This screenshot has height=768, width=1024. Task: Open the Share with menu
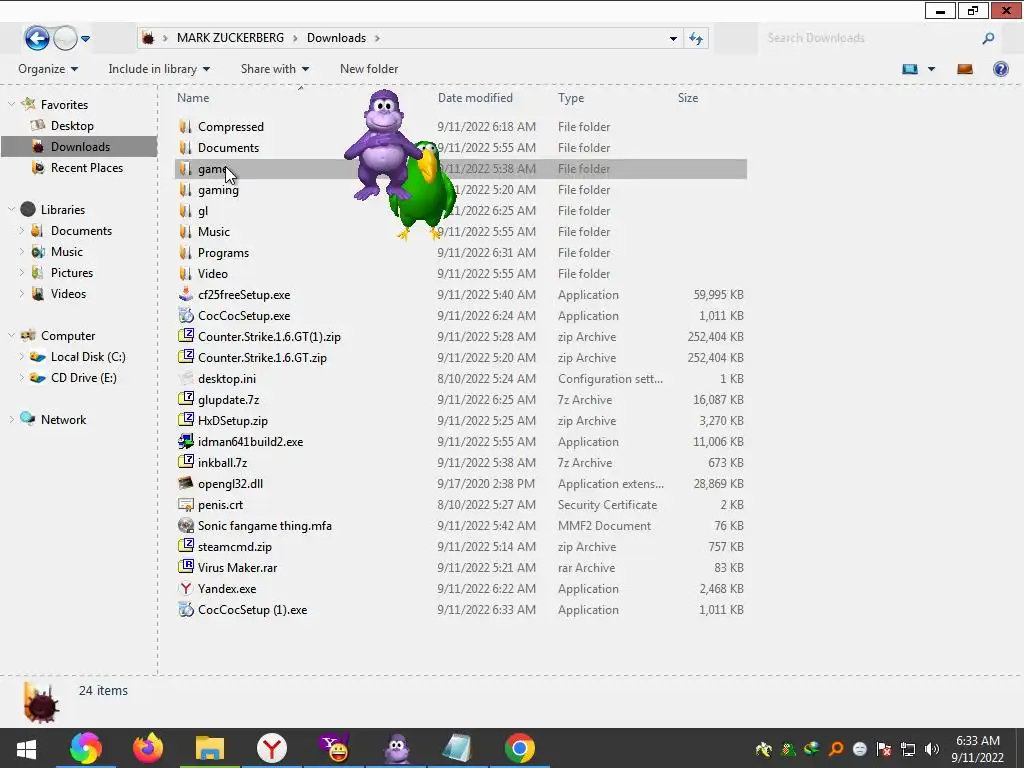[x=274, y=69]
